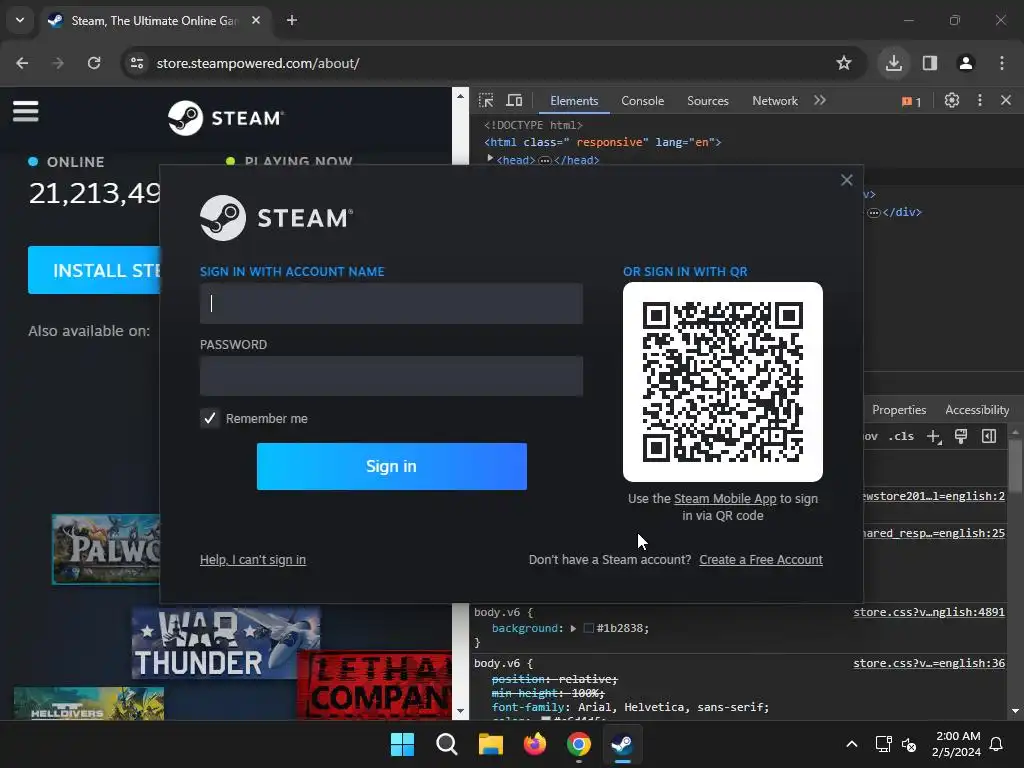Open store.css?v…=english:36 source link
This screenshot has width=1024, height=768.
(x=929, y=663)
